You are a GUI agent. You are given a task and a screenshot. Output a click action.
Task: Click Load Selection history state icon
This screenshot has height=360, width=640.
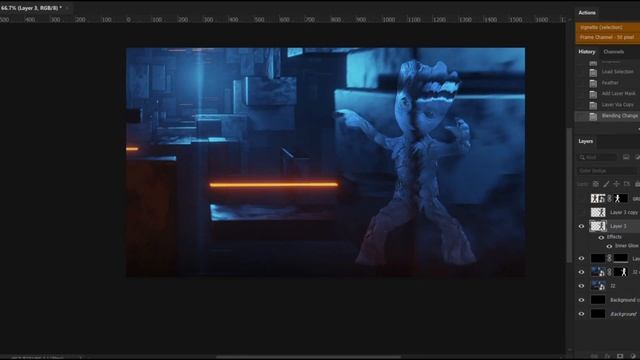(x=593, y=72)
